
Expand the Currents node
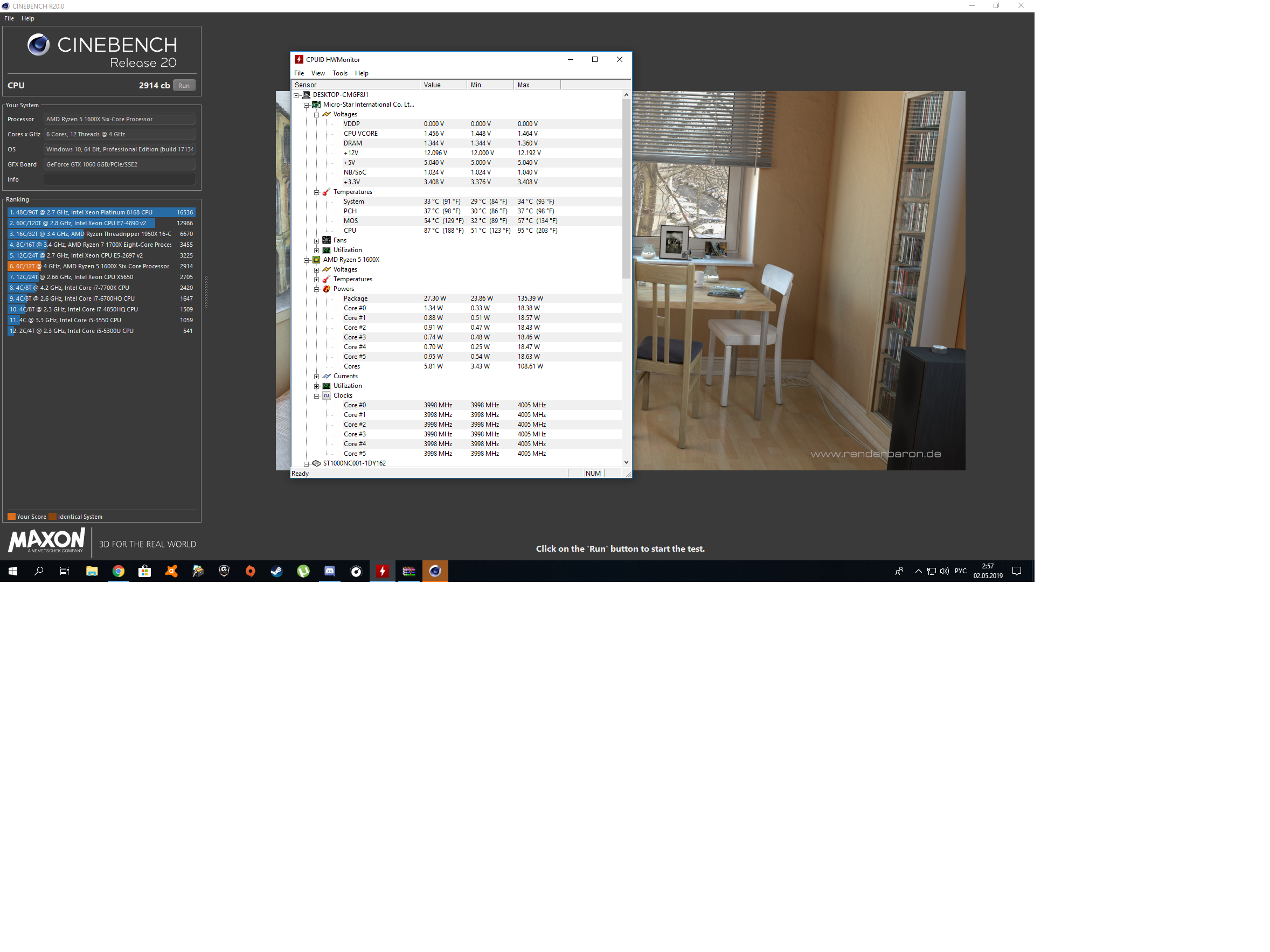(x=316, y=377)
